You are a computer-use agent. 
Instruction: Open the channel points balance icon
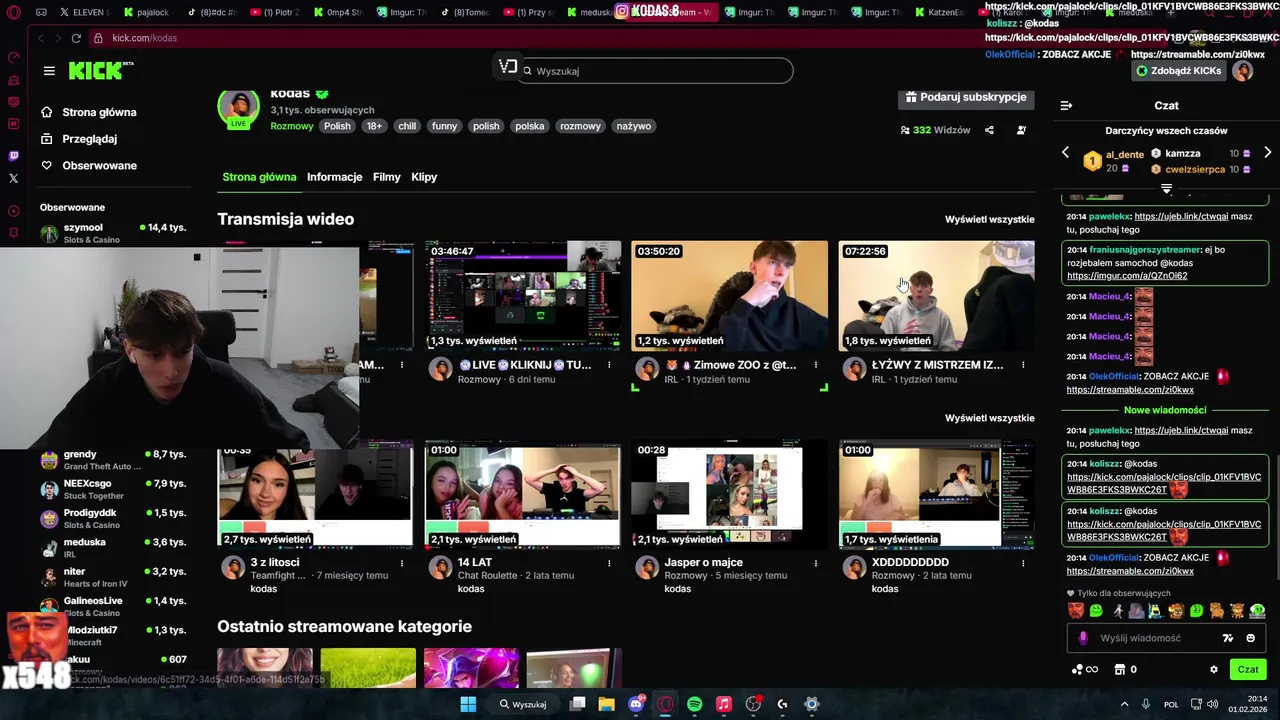1085,670
